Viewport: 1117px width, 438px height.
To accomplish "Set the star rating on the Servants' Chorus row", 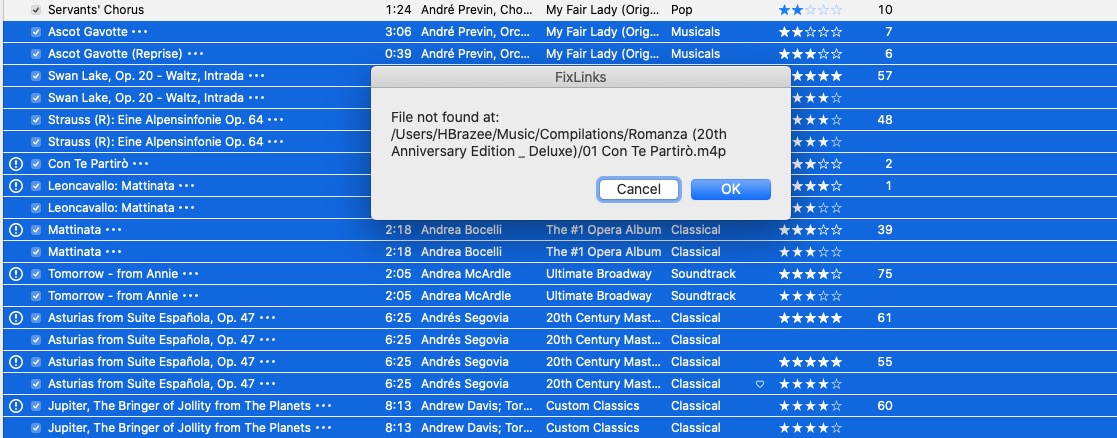I will (x=810, y=10).
